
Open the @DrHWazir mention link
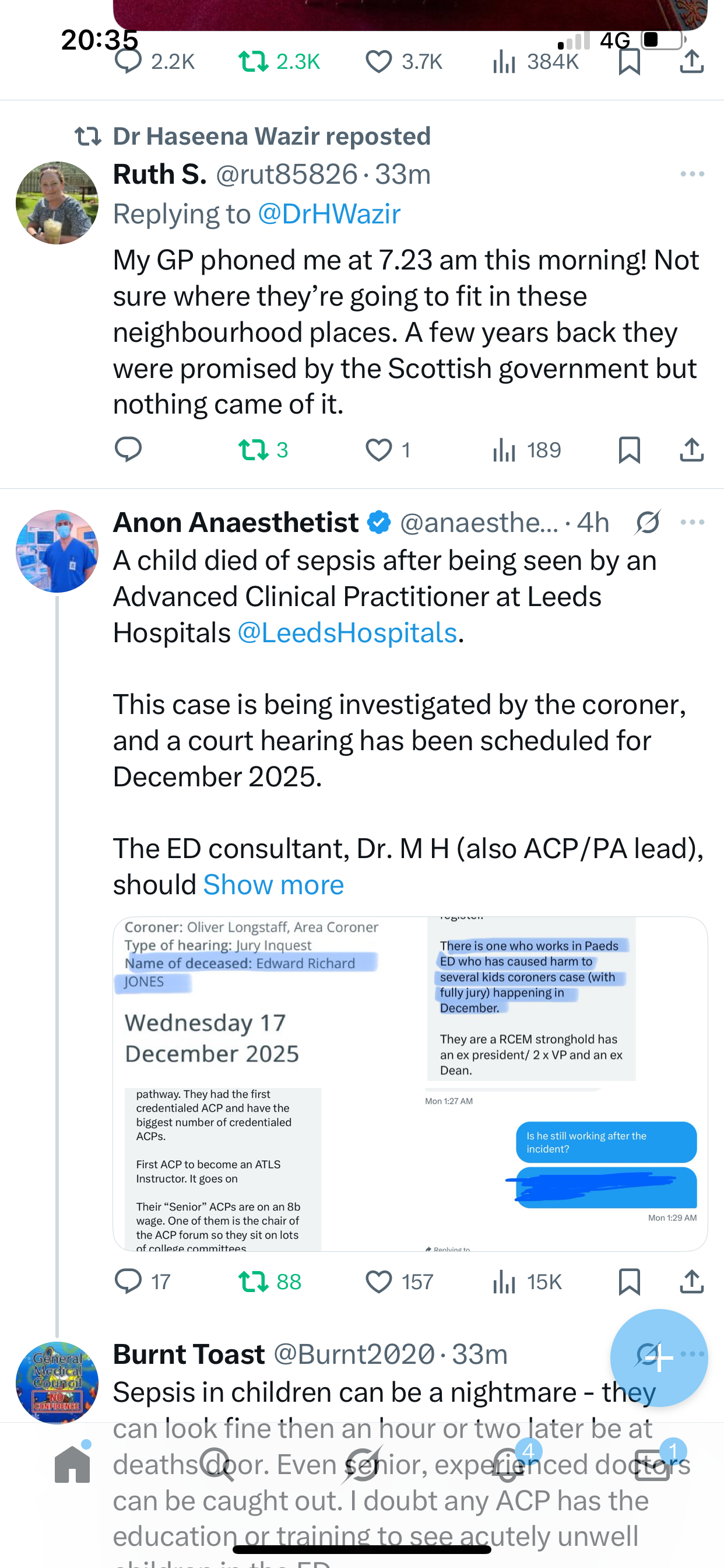coord(329,213)
